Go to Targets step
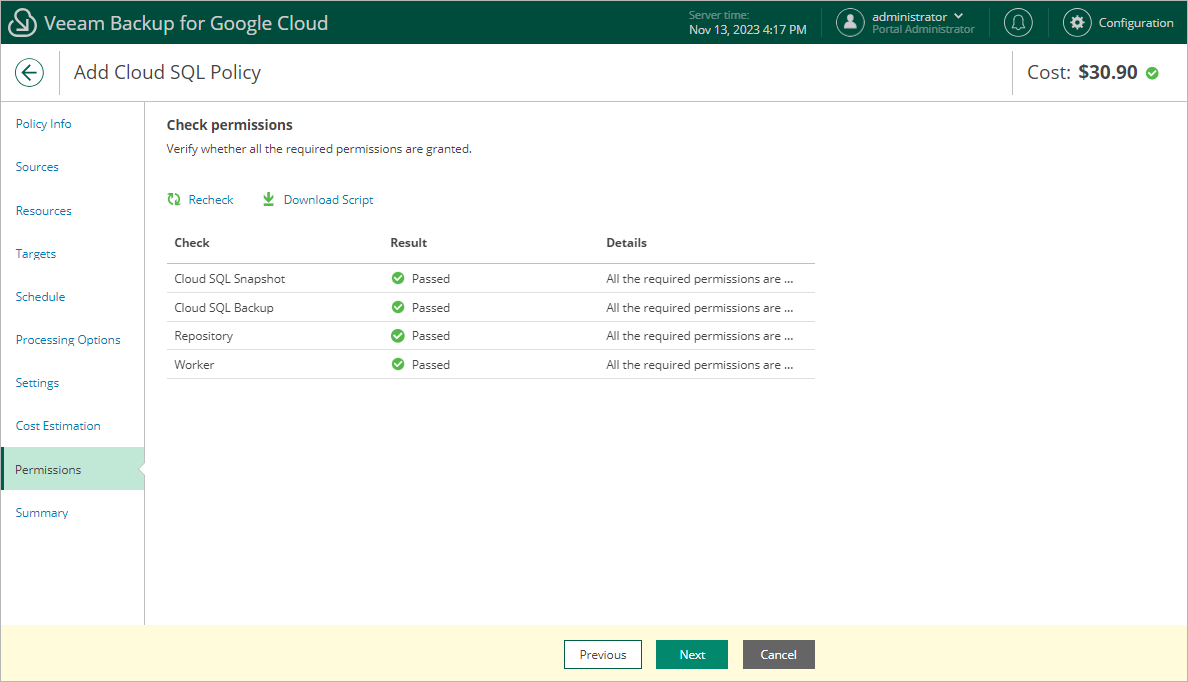The width and height of the screenshot is (1188, 682). click(x=36, y=254)
